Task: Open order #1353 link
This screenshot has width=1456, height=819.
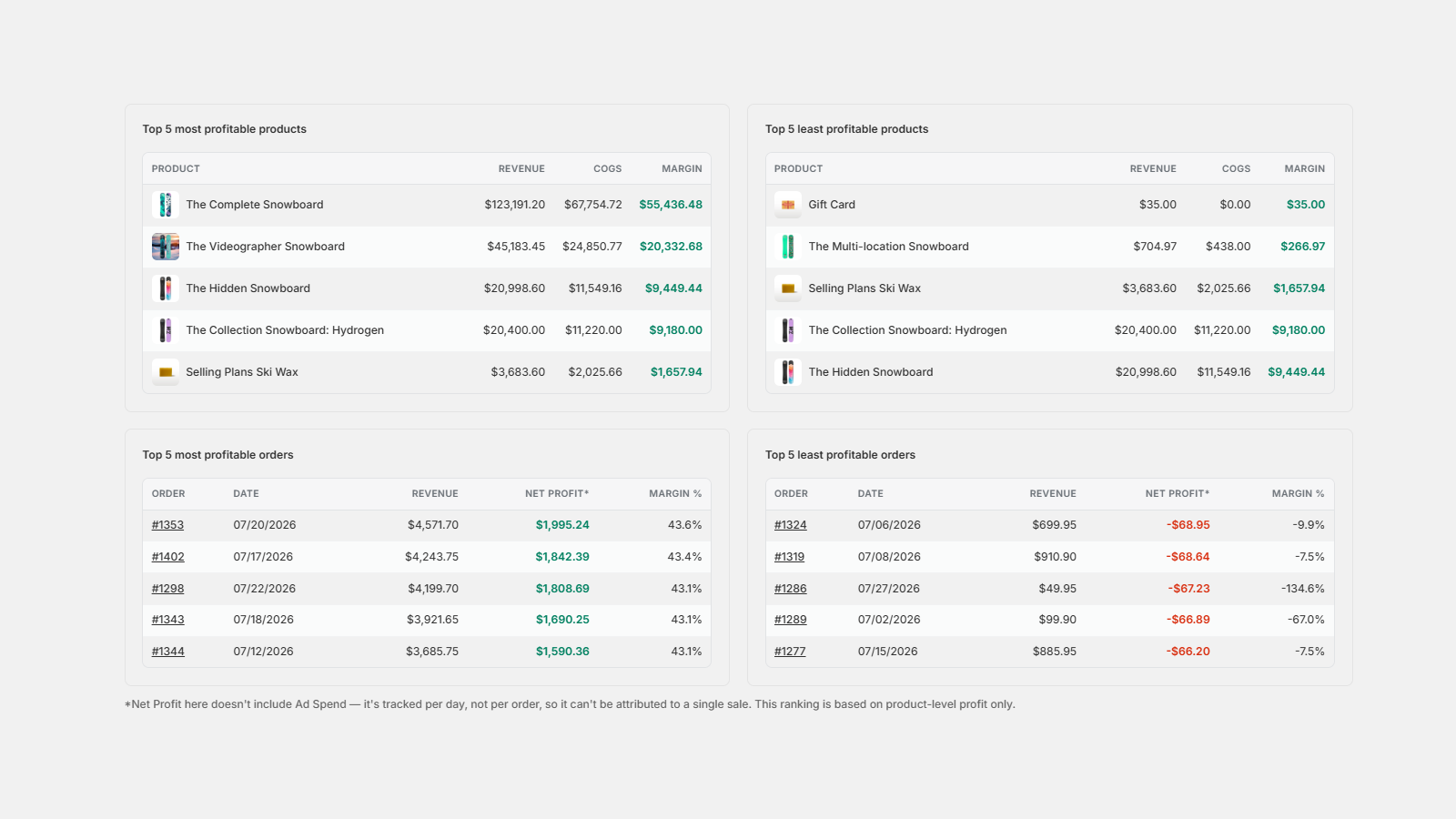Action: click(167, 525)
